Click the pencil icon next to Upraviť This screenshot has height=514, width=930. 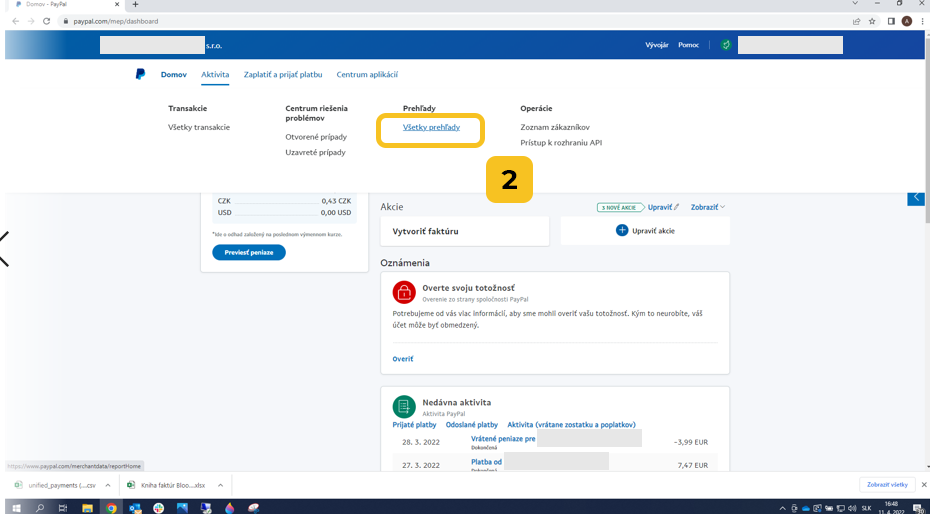[677, 207]
